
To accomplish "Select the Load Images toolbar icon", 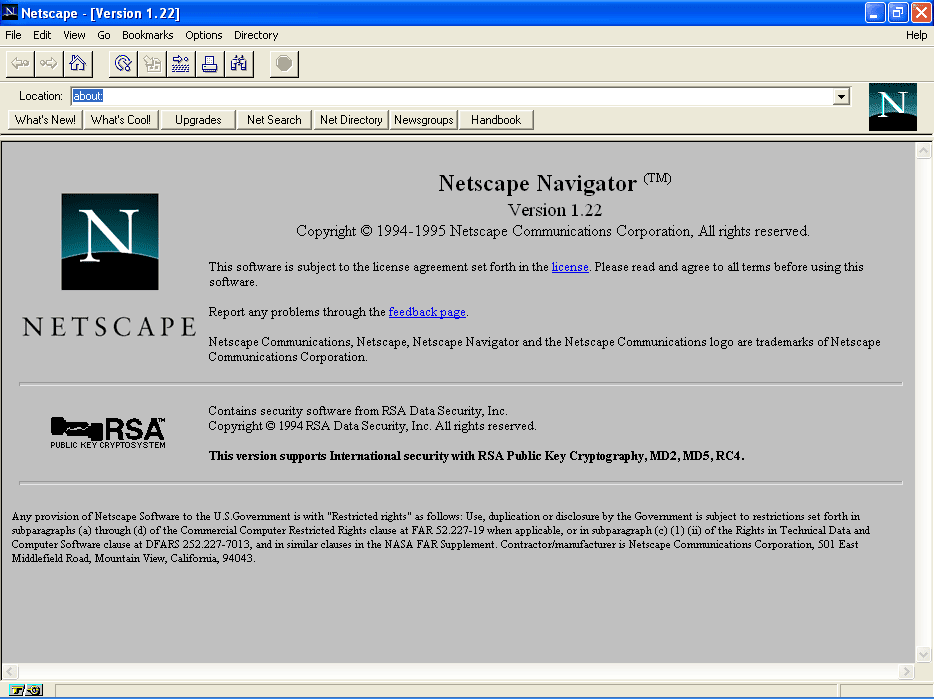I will click(151, 63).
